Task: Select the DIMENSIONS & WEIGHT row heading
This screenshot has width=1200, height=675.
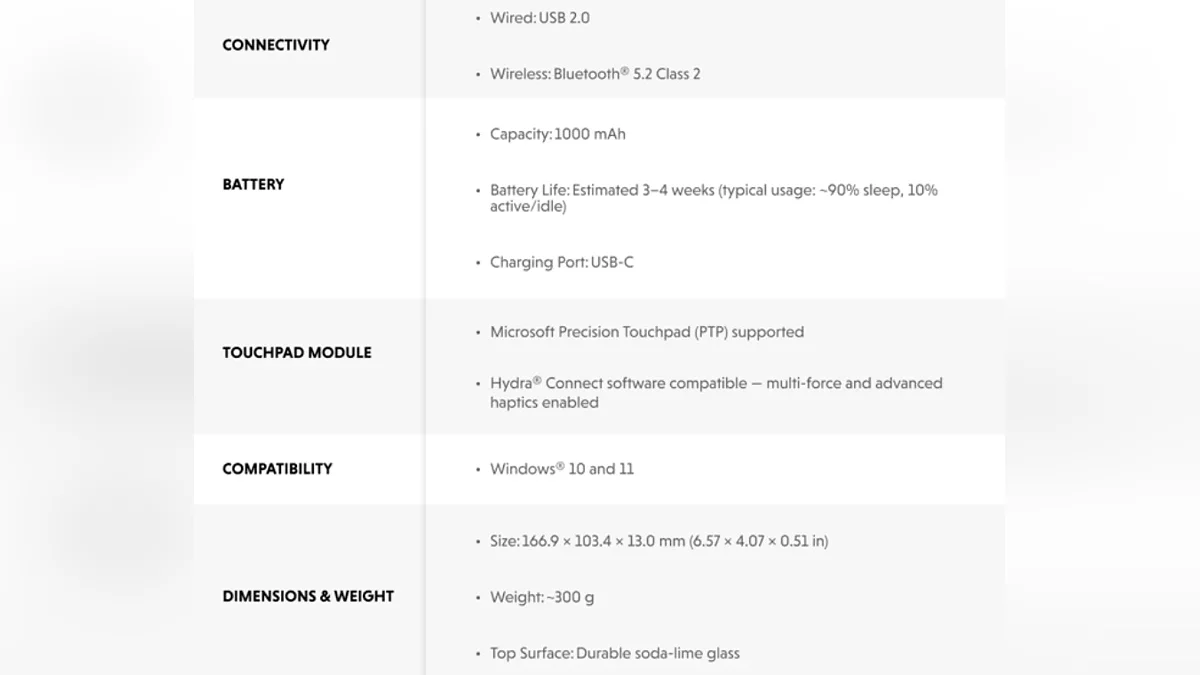Action: click(x=308, y=597)
